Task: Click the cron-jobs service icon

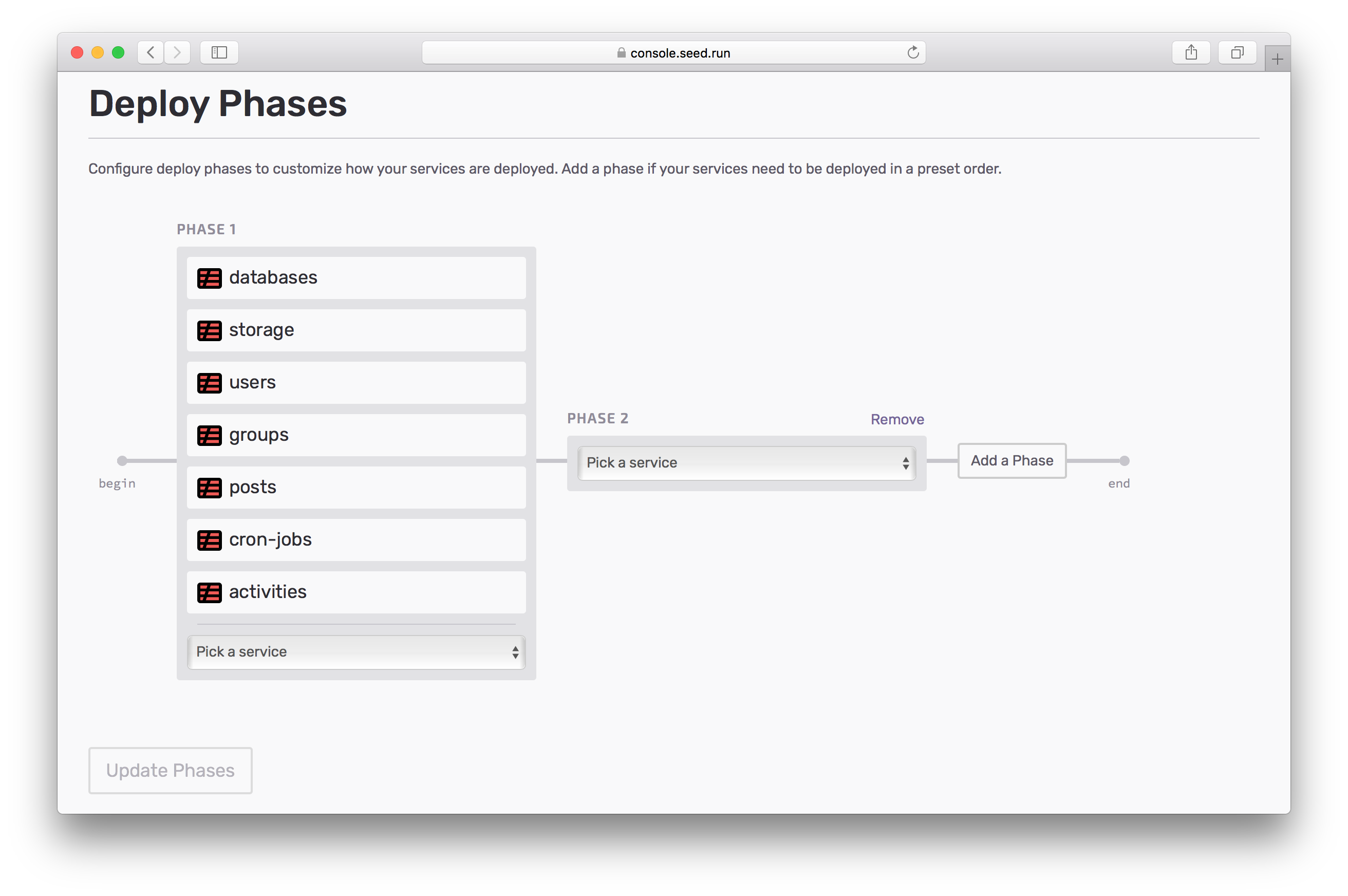Action: coord(209,540)
